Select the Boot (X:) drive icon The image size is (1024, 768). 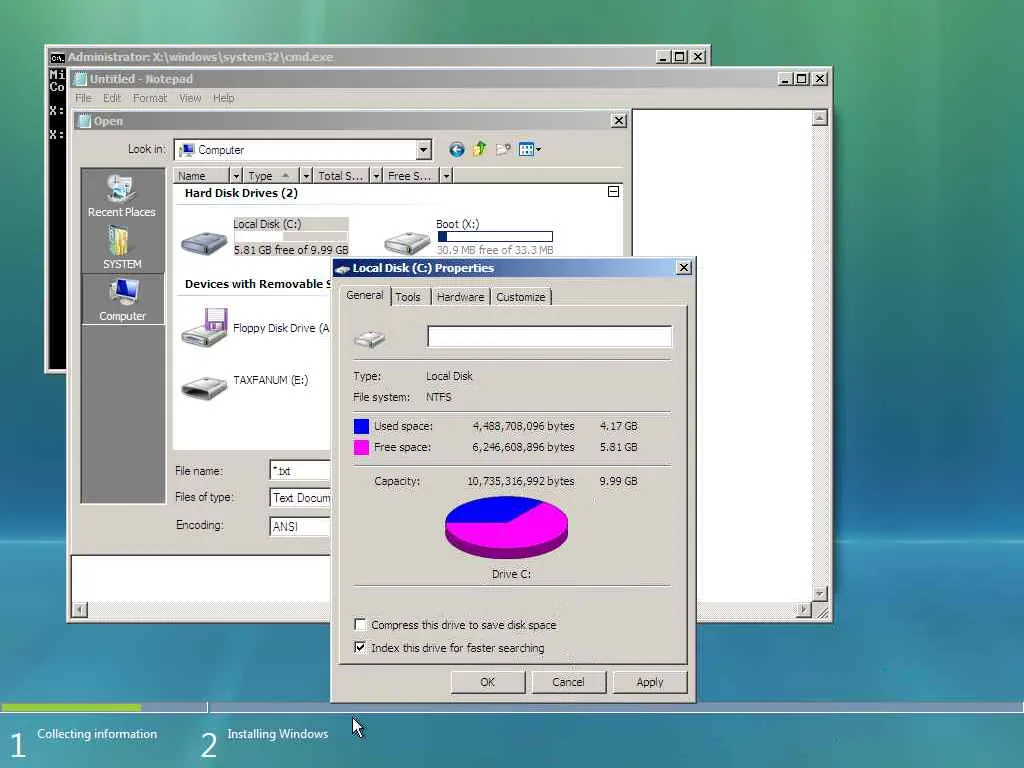point(406,243)
